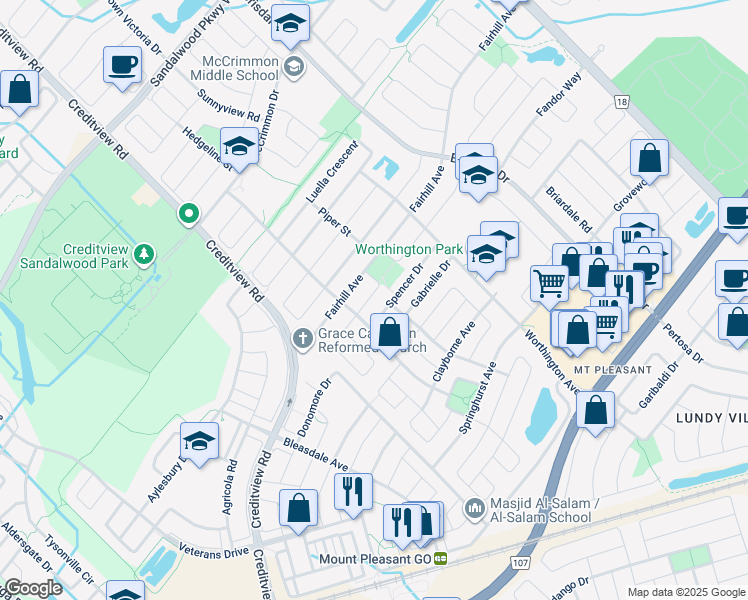This screenshot has height=600, width=748.
Task: Click restaurant marker below Bleasdale Ave
Action: [x=353, y=494]
